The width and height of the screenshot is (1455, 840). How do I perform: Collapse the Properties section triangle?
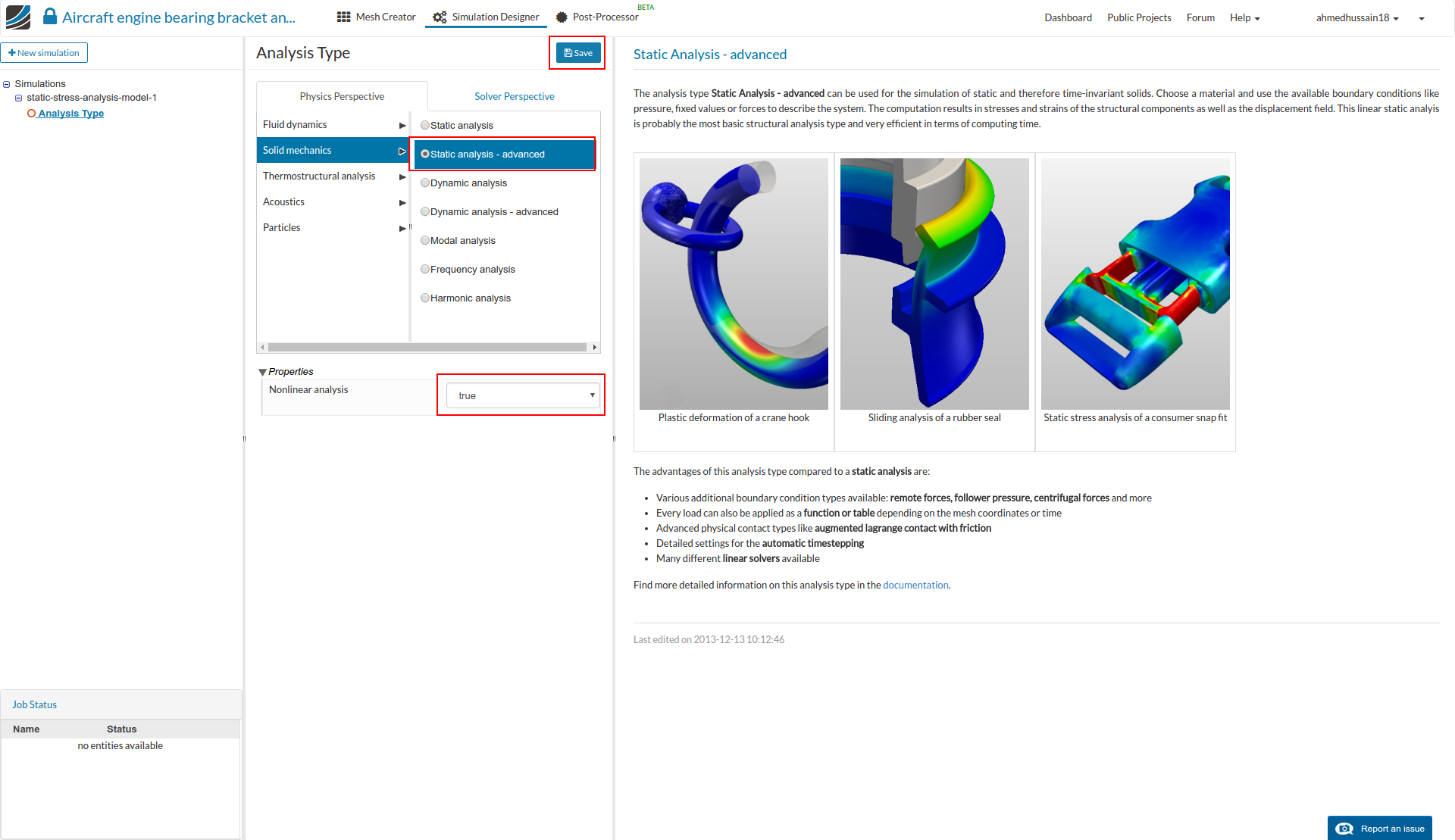coord(262,372)
